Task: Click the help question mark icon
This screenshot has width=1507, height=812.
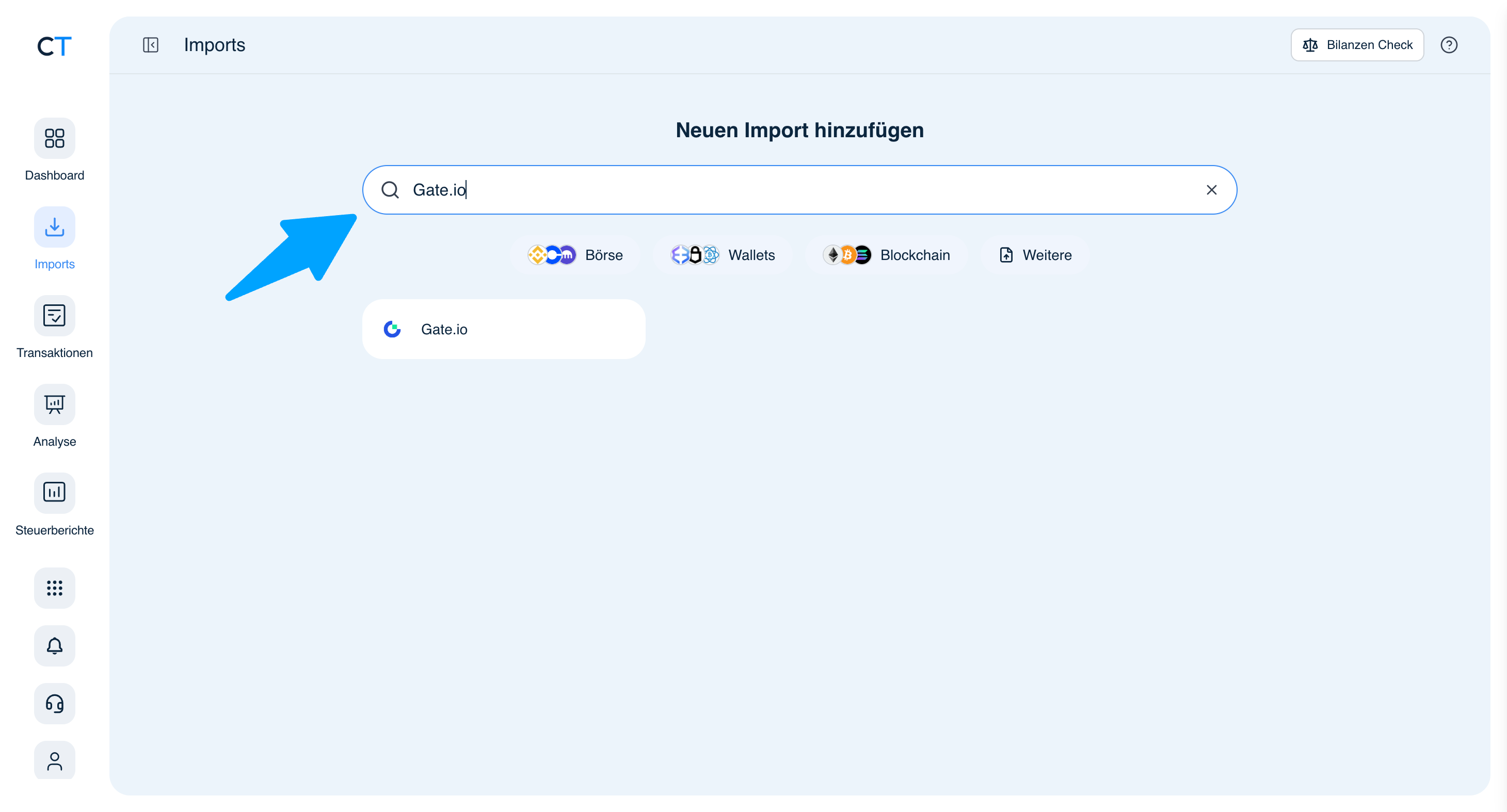Action: (x=1449, y=45)
